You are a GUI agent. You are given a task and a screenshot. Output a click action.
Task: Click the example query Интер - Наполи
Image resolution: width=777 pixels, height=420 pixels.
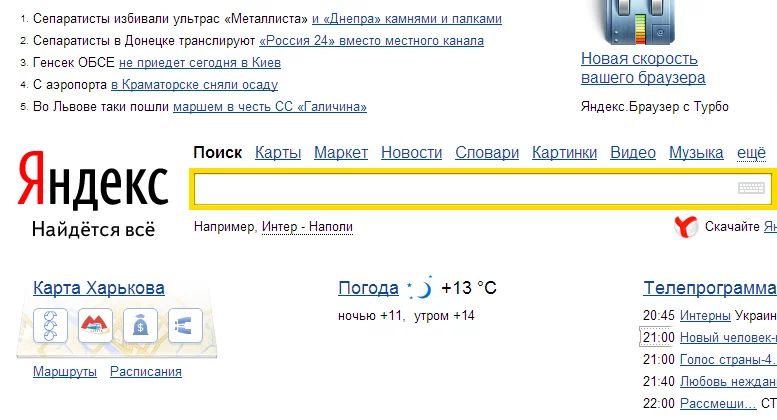coord(307,227)
